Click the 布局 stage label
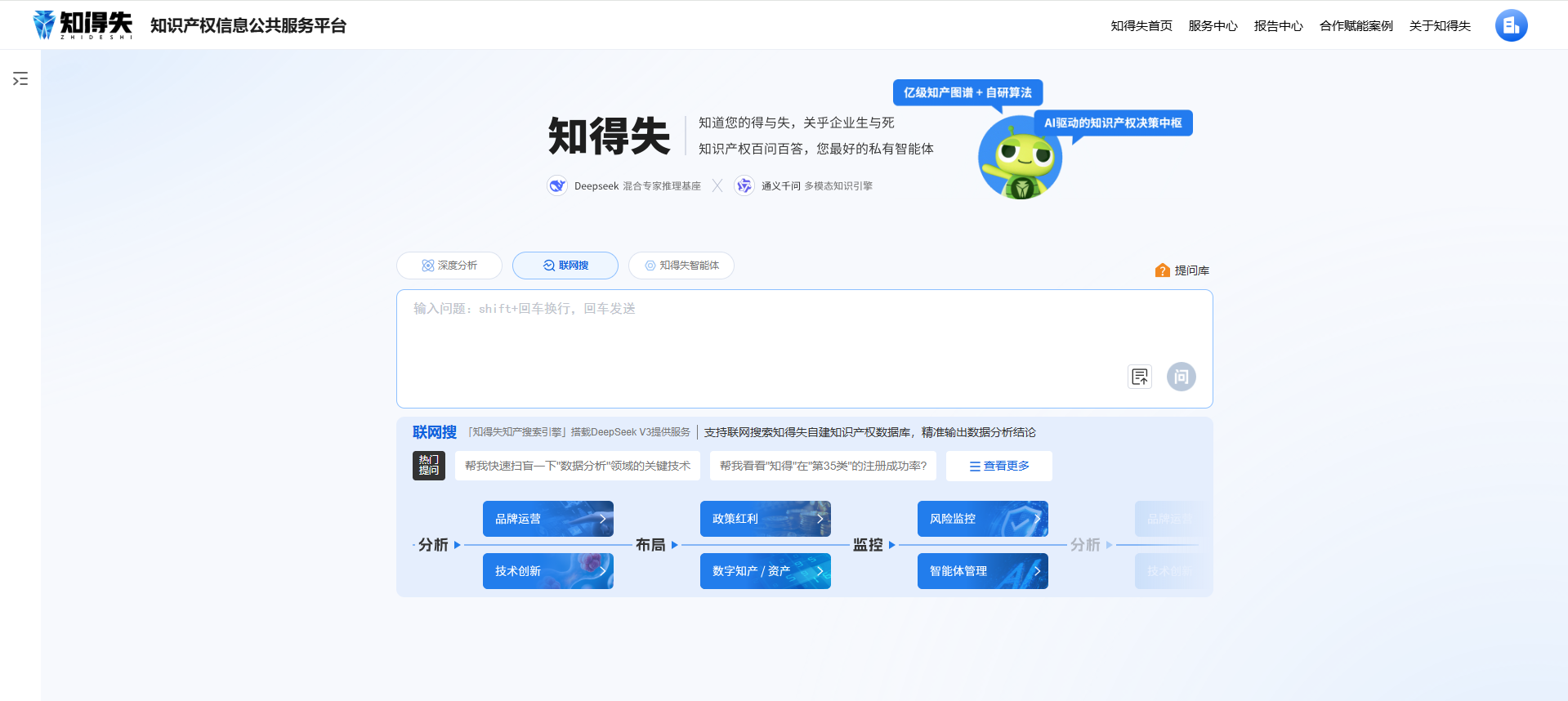The image size is (1568, 701). [x=650, y=545]
